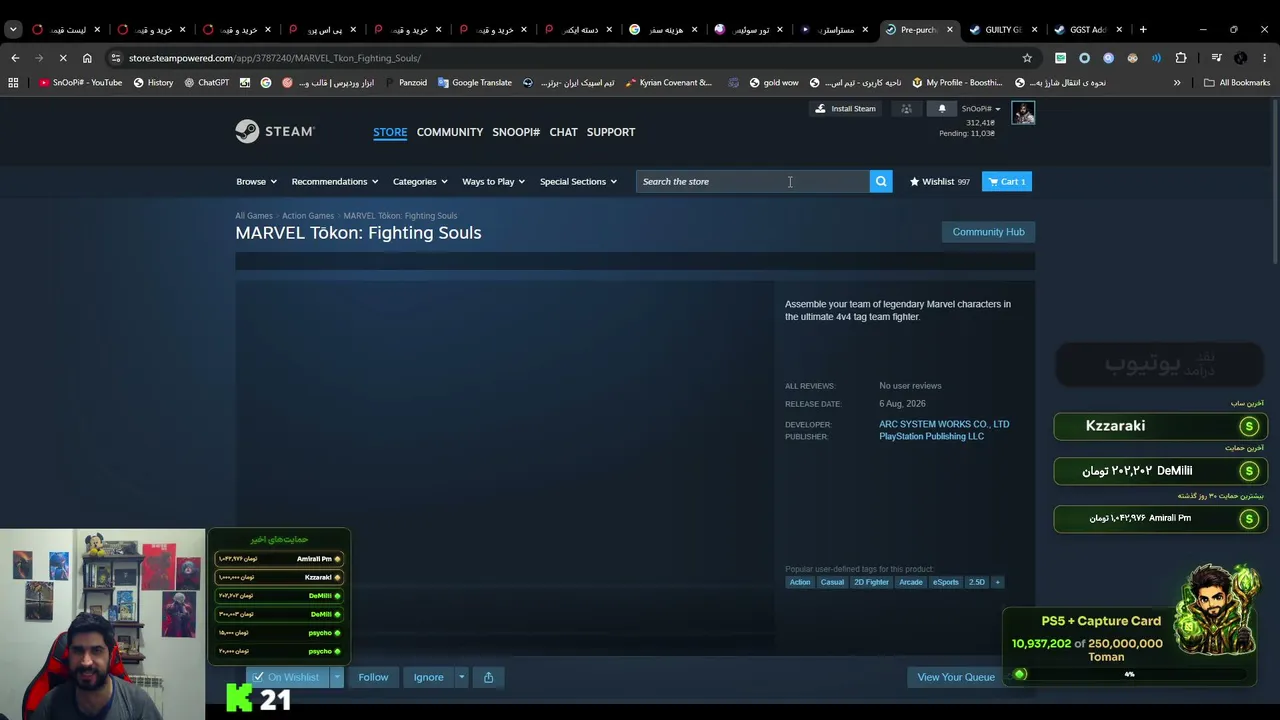The height and width of the screenshot is (720, 1280).
Task: View site information in the address bar
Action: pos(116,58)
